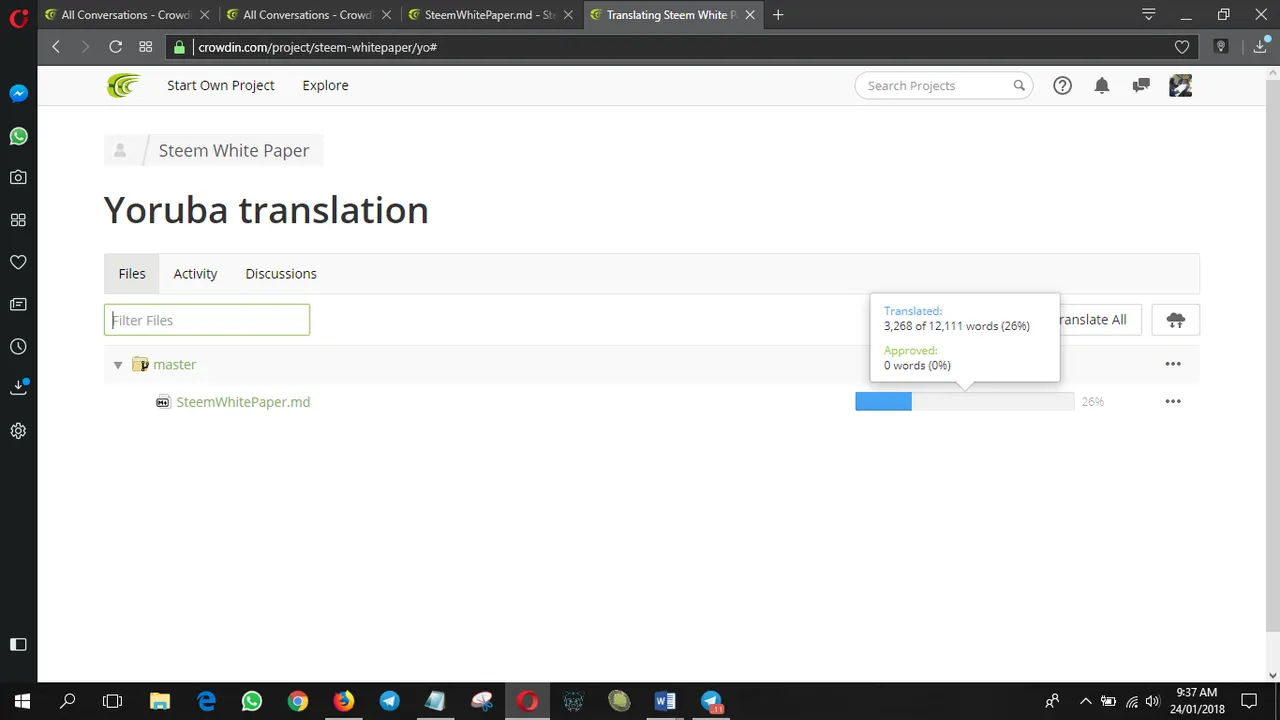Open Microsoft Word from the taskbar
The width and height of the screenshot is (1280, 720).
click(665, 701)
